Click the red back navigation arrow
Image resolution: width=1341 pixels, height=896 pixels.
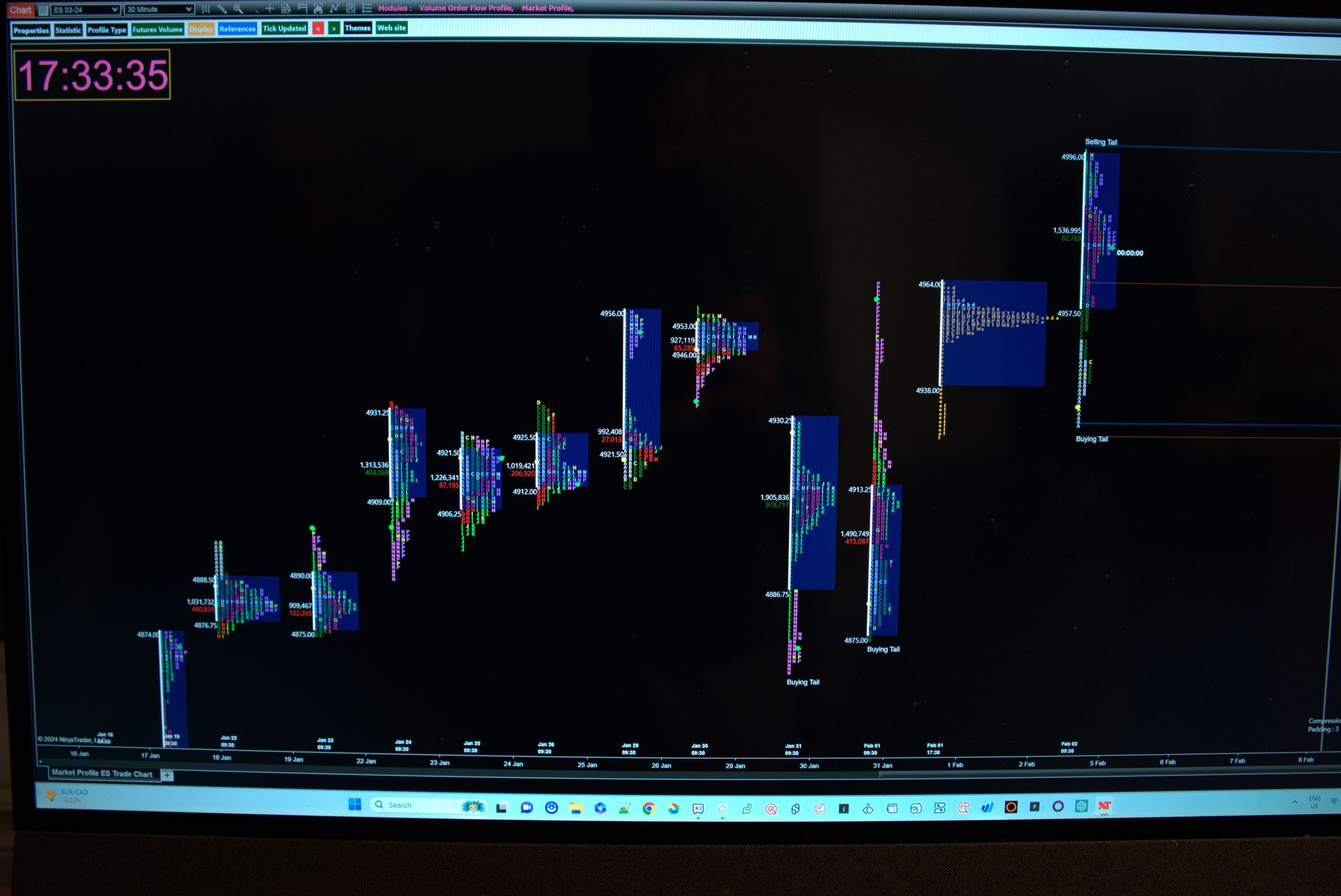coord(318,29)
